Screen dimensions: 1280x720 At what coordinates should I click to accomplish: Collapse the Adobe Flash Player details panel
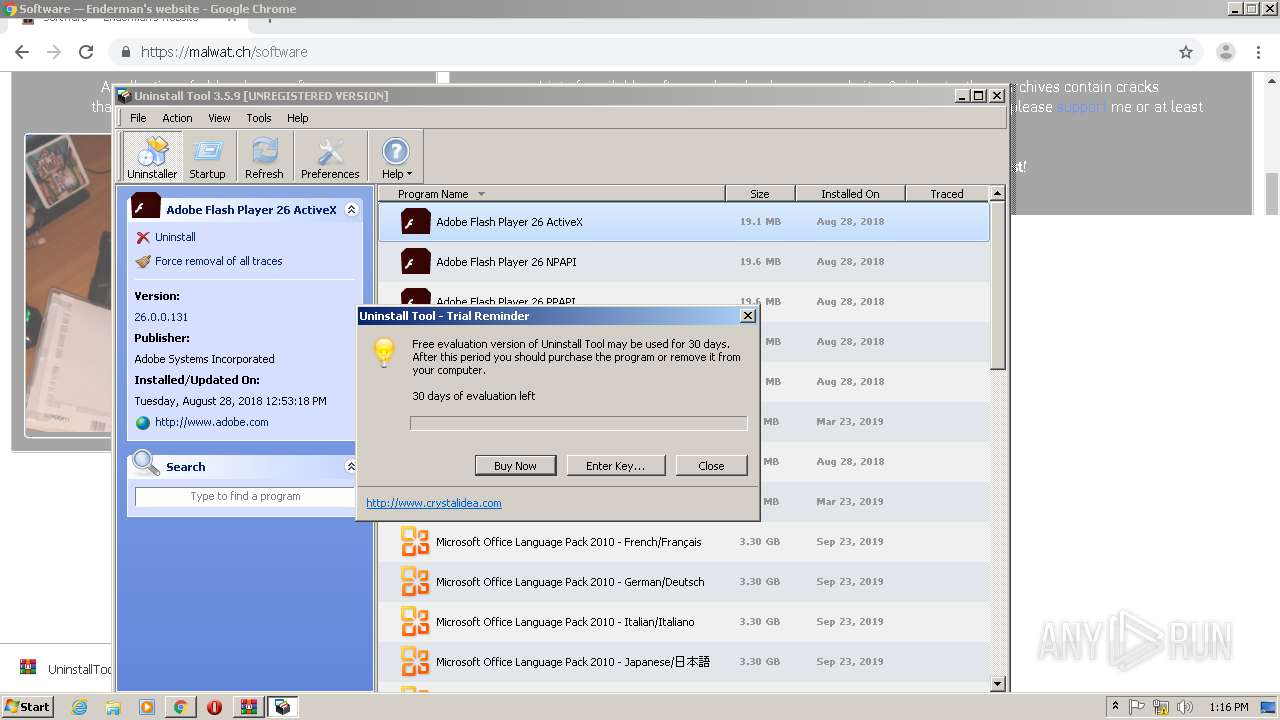351,210
